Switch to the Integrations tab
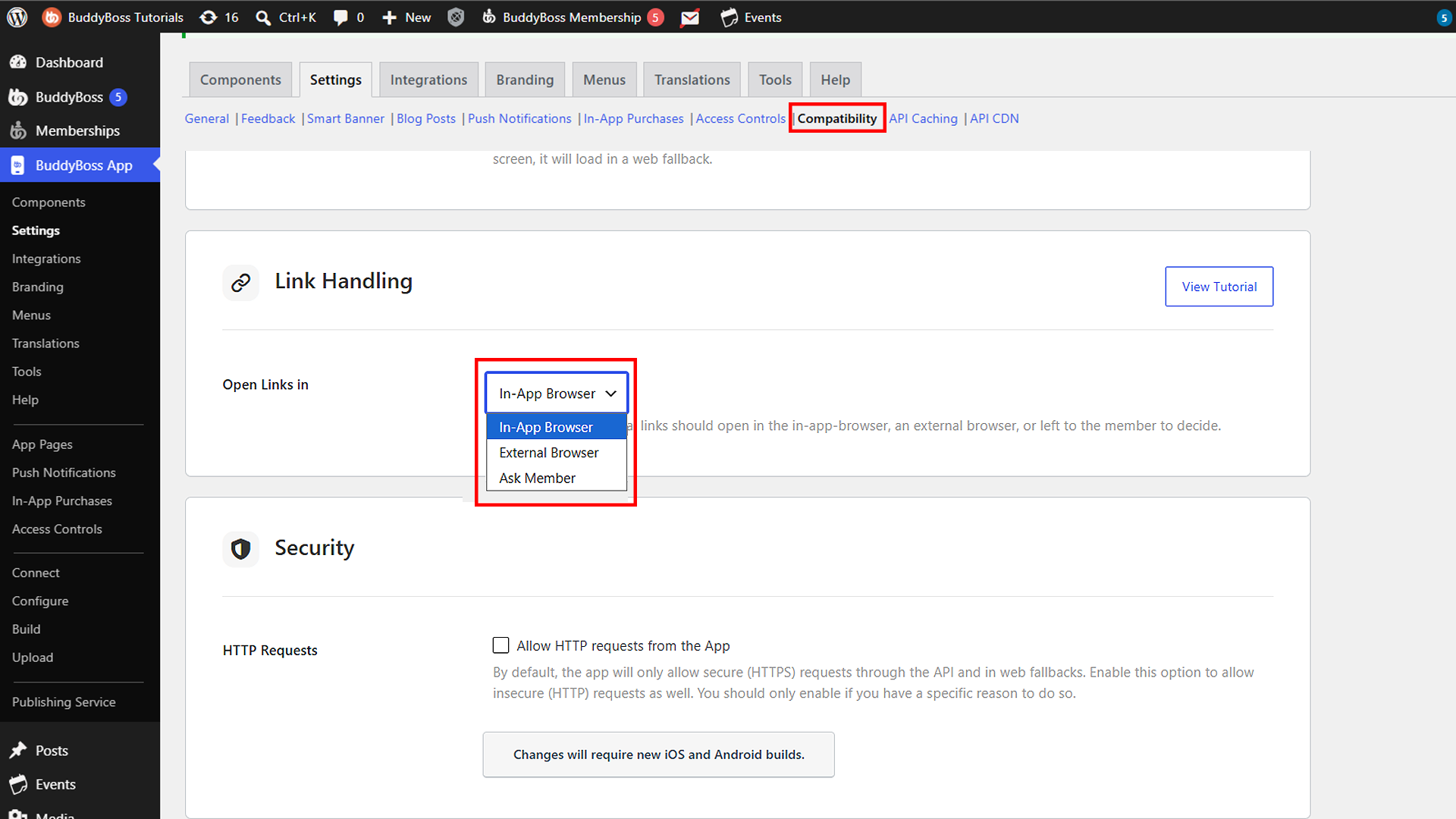Viewport: 1456px width, 819px height. point(428,80)
